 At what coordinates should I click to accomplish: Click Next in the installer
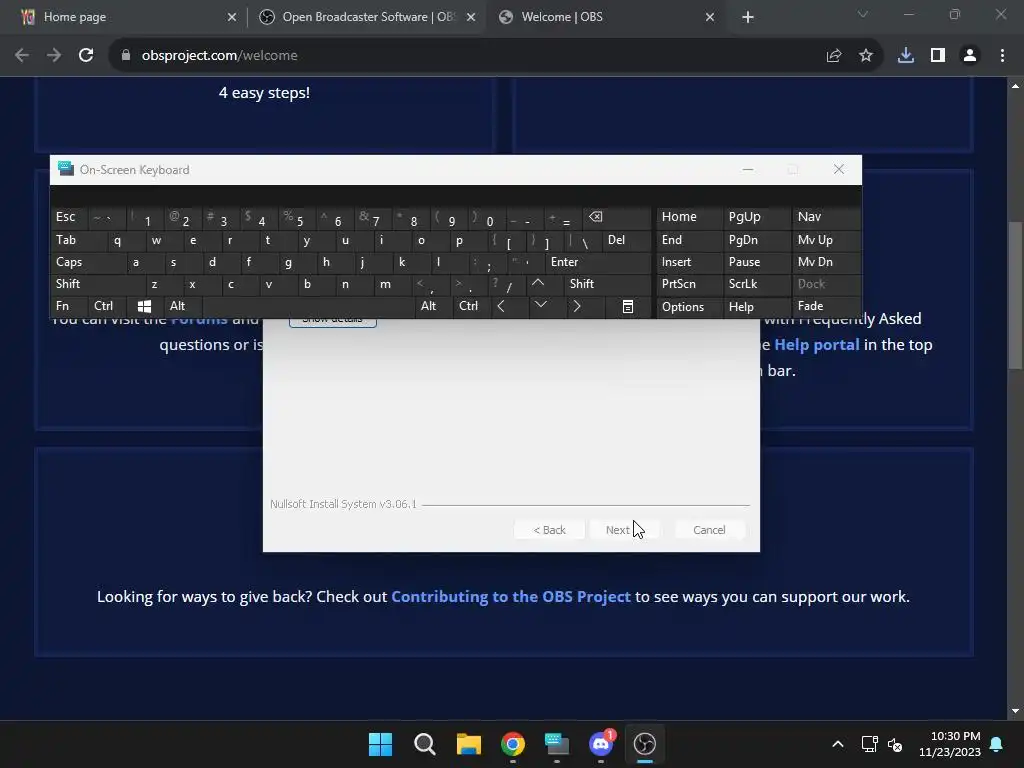tap(624, 530)
